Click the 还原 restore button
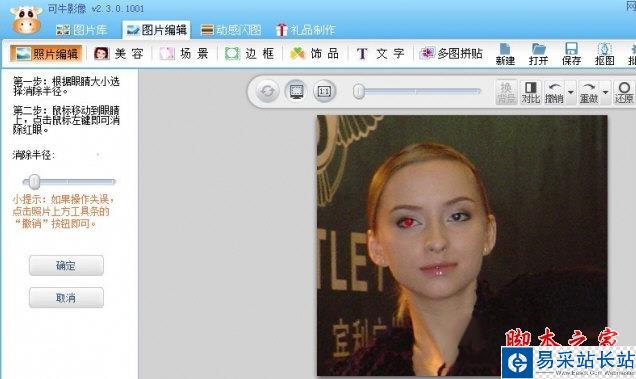This screenshot has width=636, height=379. [624, 92]
